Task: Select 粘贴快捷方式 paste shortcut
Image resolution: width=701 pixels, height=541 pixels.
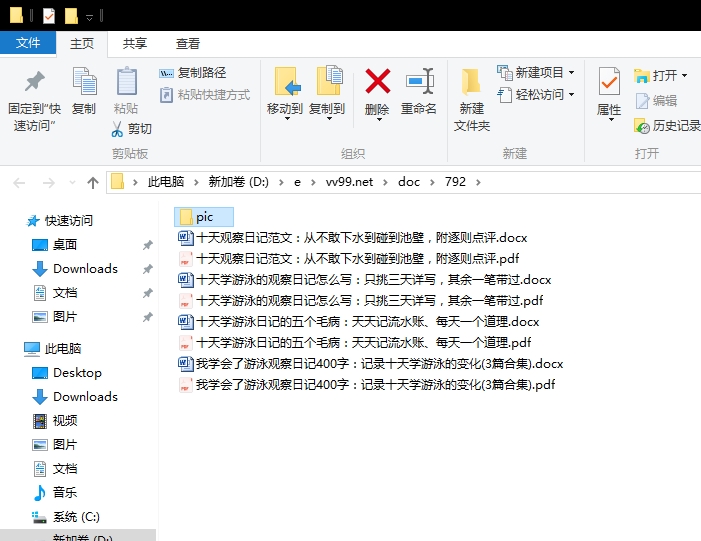Action: [x=204, y=95]
